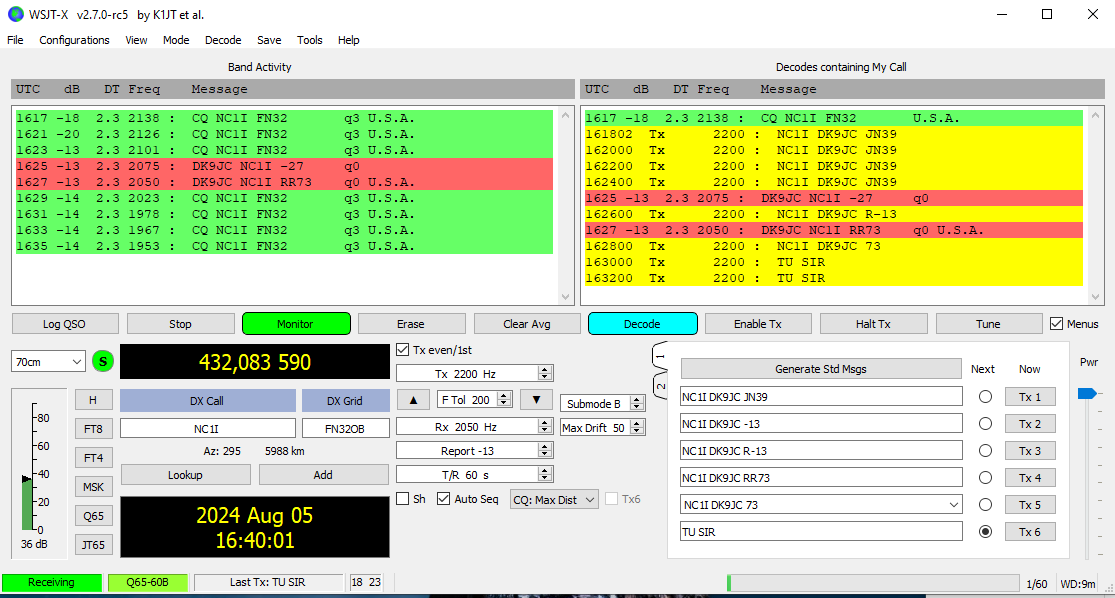Disable Auto Seq checkbox
Image resolution: width=1115 pixels, height=598 pixels.
[444, 499]
